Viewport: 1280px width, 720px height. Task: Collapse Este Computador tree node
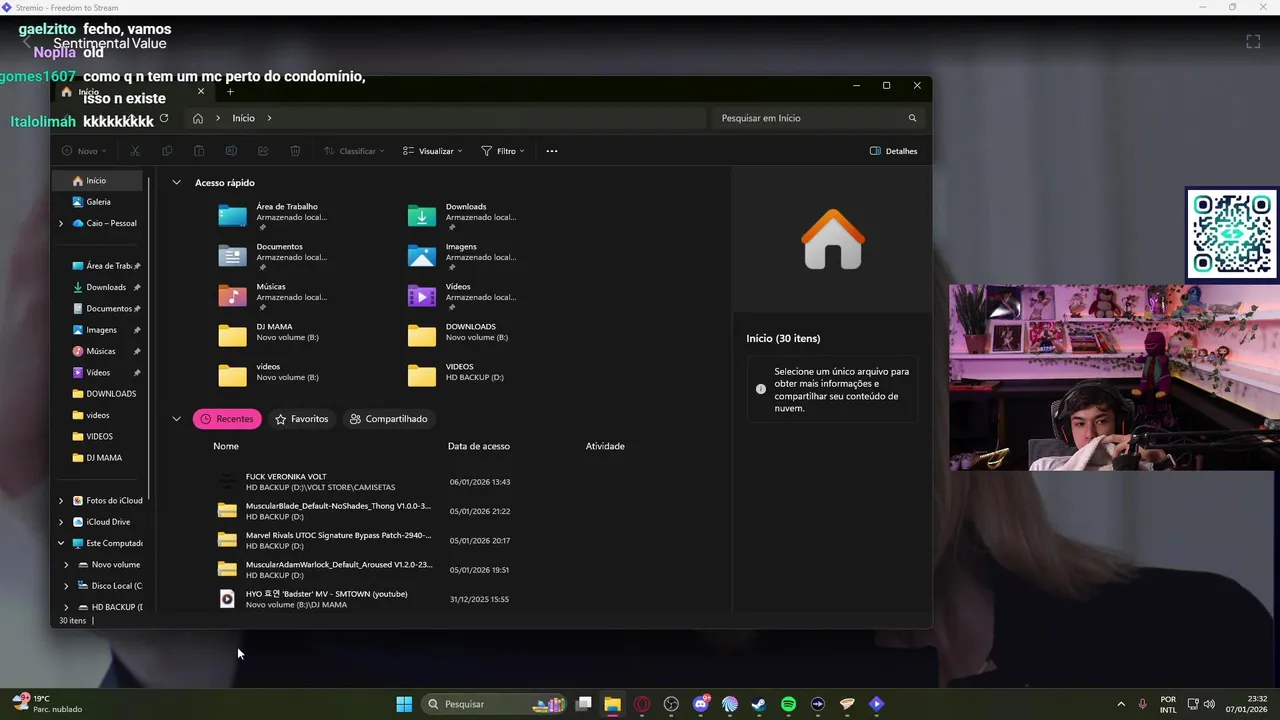point(61,543)
